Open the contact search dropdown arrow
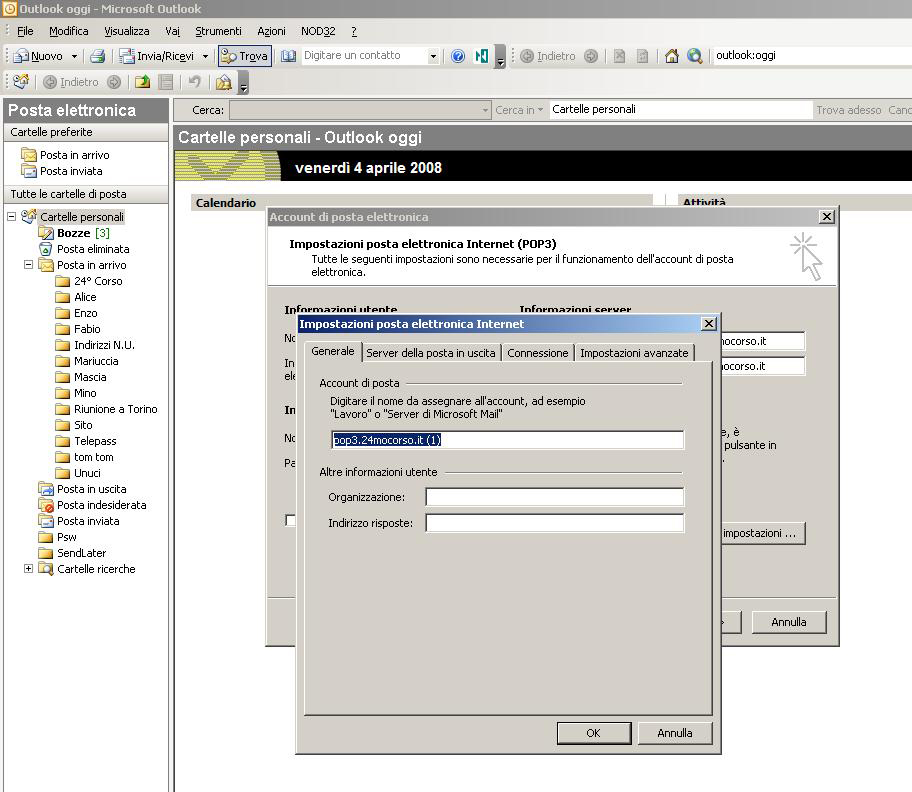912x792 pixels. 433,56
